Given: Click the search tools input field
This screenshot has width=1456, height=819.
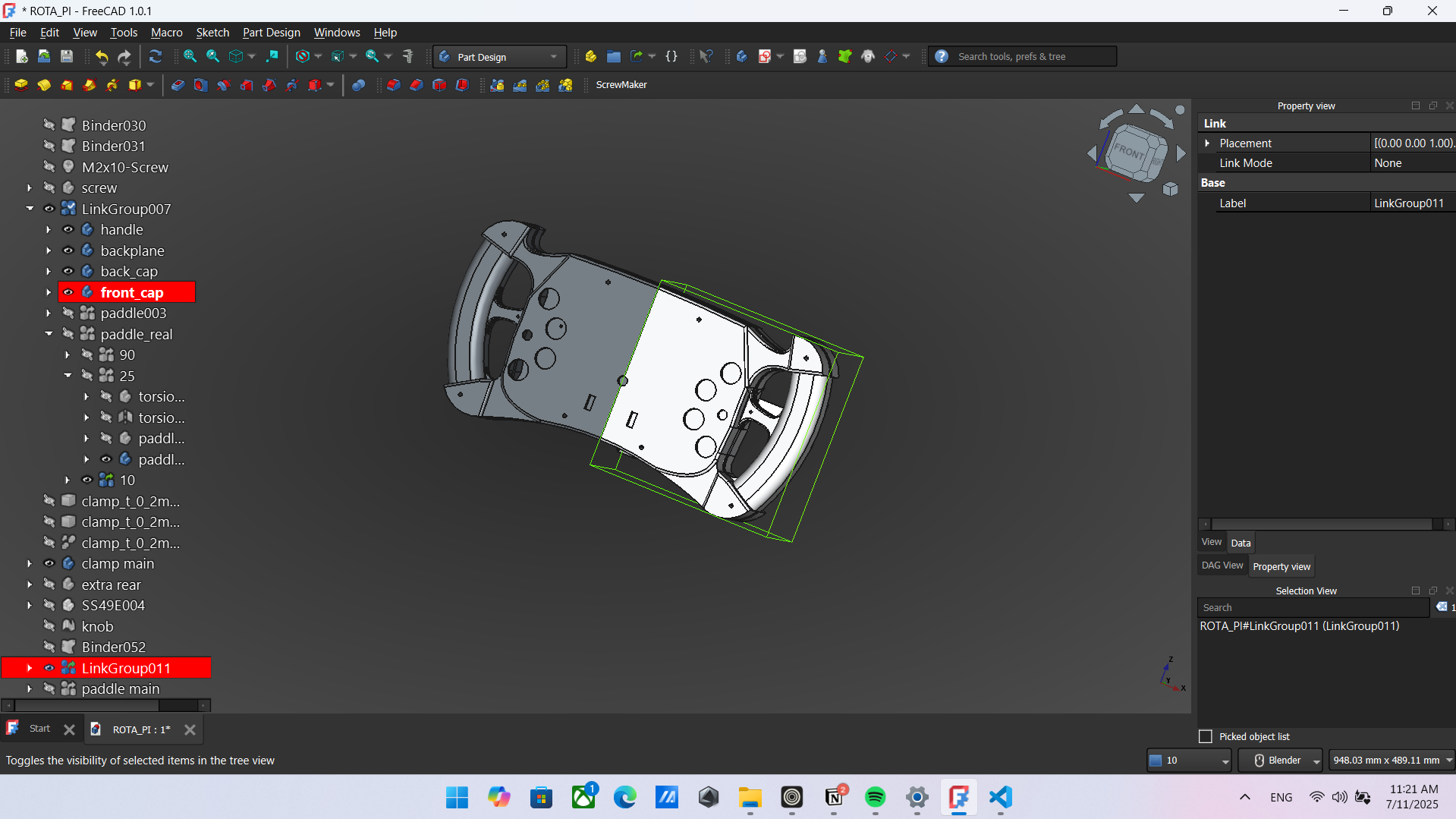Looking at the screenshot, I should [1032, 57].
